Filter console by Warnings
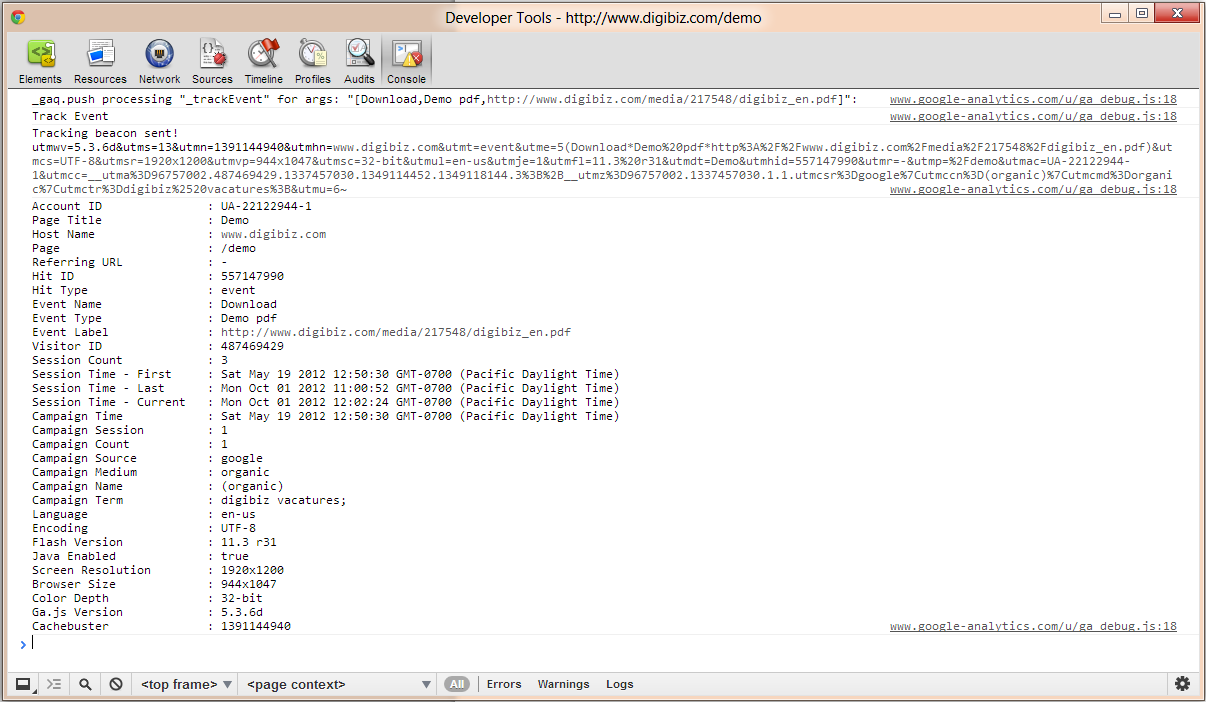 click(563, 684)
